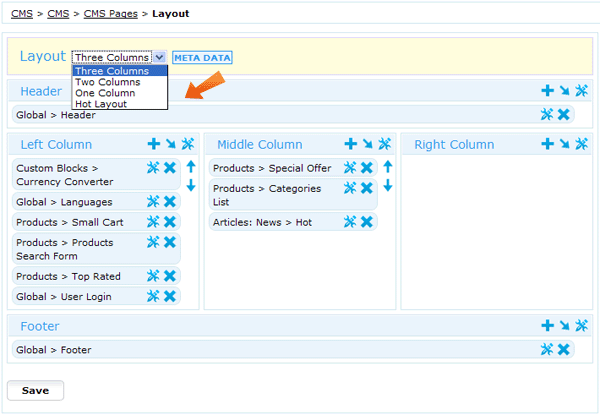This screenshot has height=415, width=600.
Task: Toggle the Layout dropdown arrow
Action: pyautogui.click(x=160, y=57)
